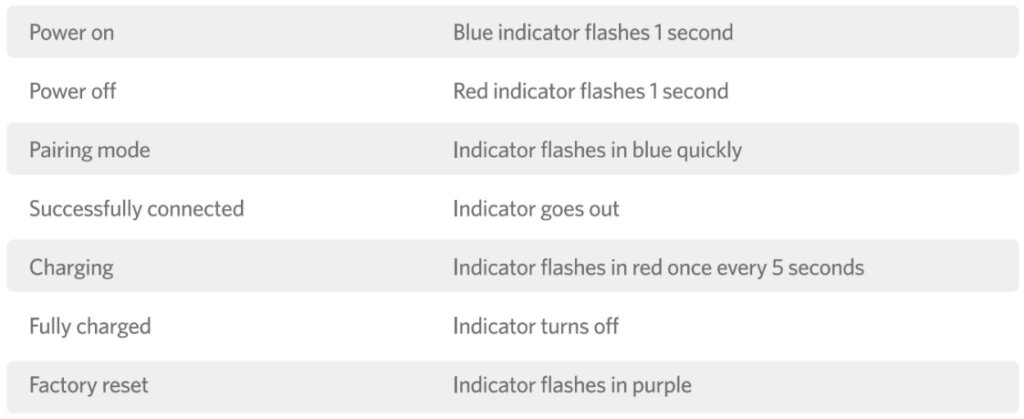
Task: Click the "Power off" status label
Action: click(72, 92)
